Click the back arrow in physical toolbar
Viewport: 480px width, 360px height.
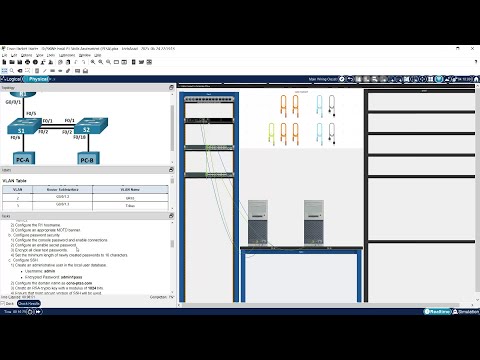click(350, 79)
